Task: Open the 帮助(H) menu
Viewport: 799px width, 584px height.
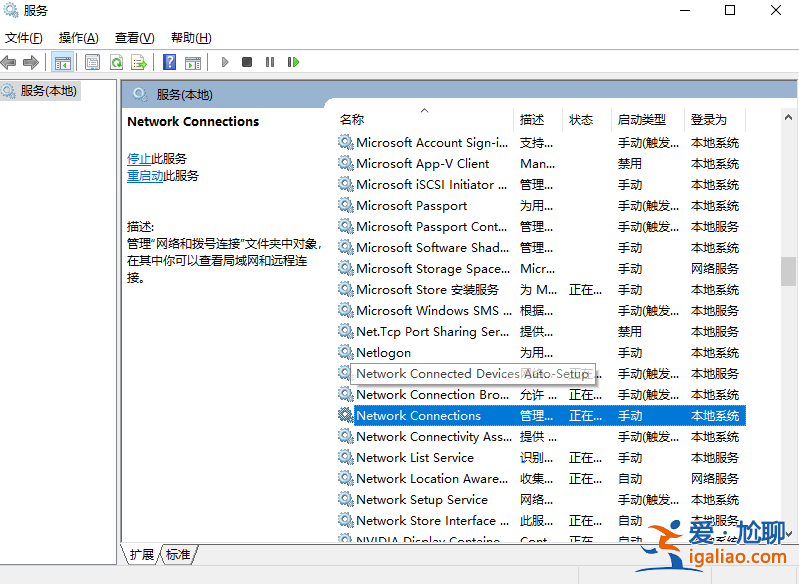Action: (x=191, y=38)
